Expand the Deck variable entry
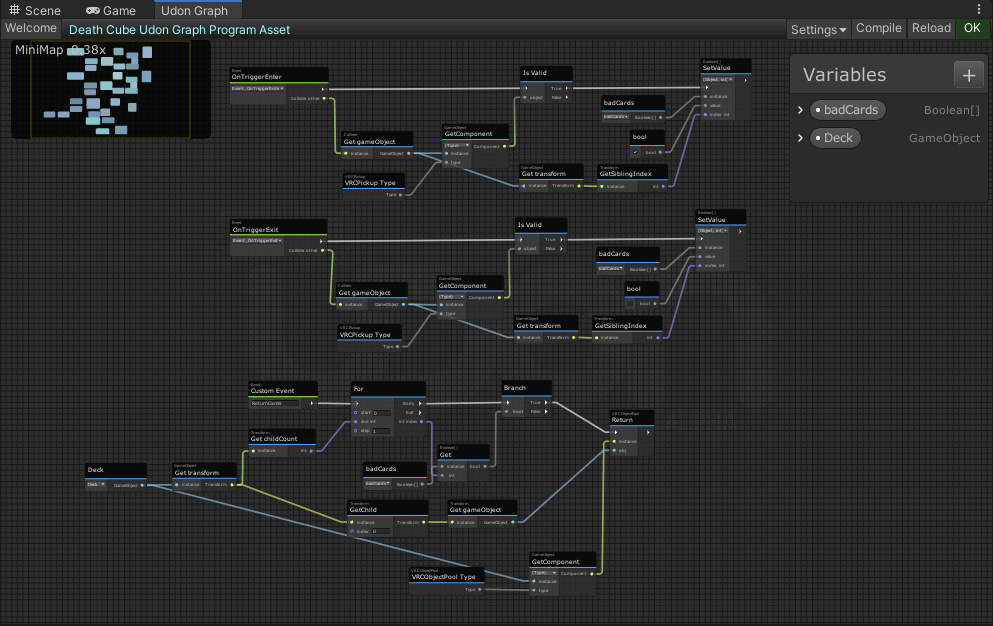The image size is (993, 626). pos(800,137)
